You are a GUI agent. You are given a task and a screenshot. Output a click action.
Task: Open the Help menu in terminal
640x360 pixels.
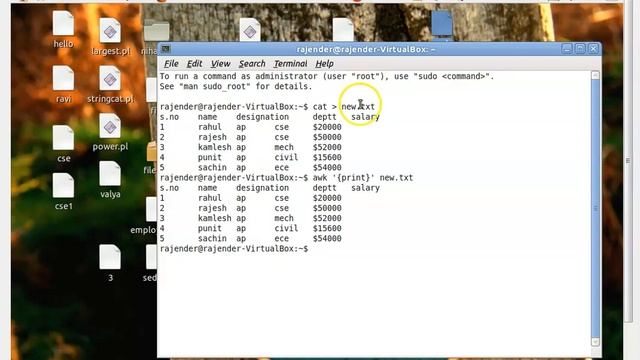324,64
